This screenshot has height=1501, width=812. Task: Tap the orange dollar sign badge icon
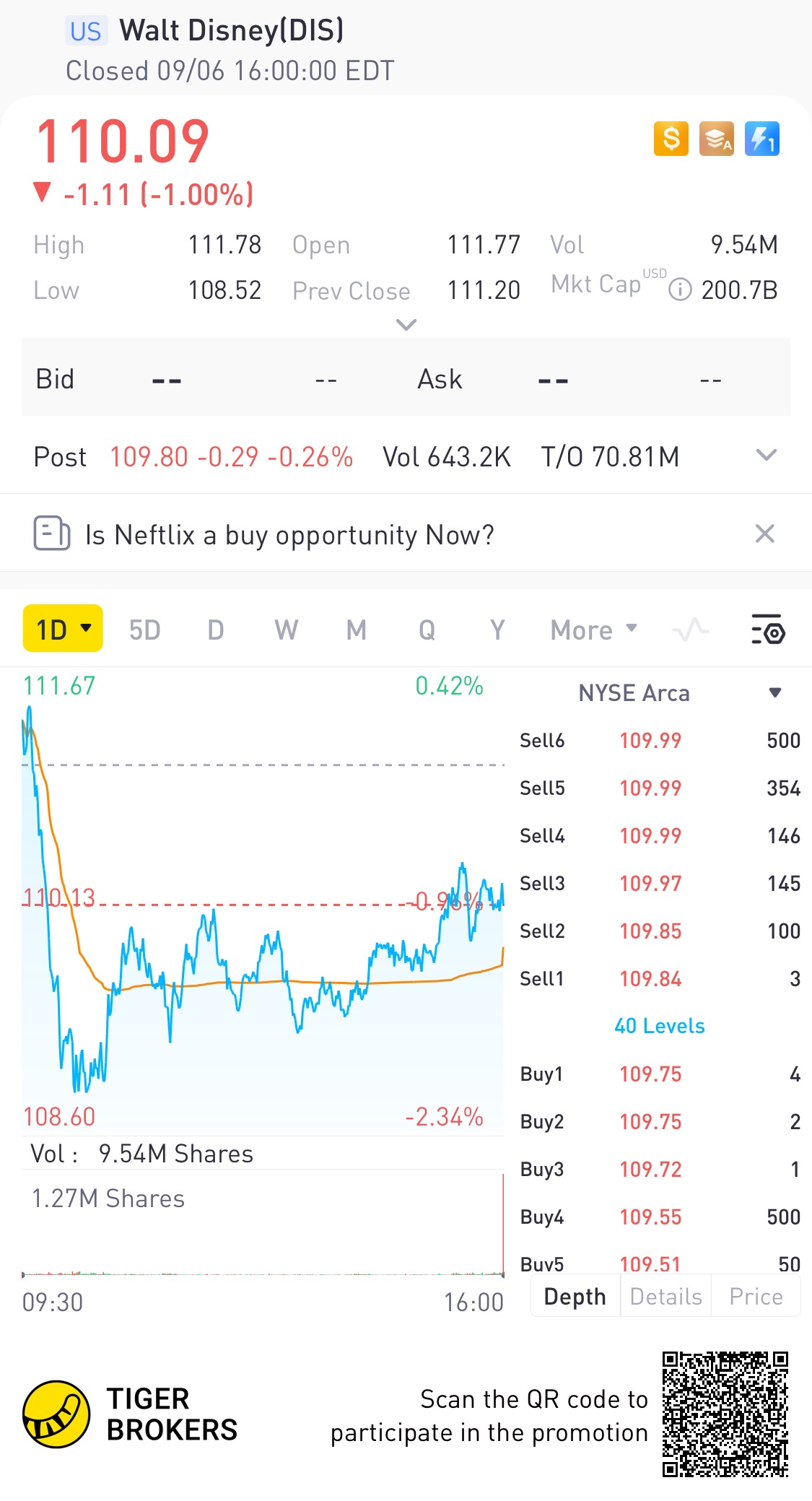point(671,139)
